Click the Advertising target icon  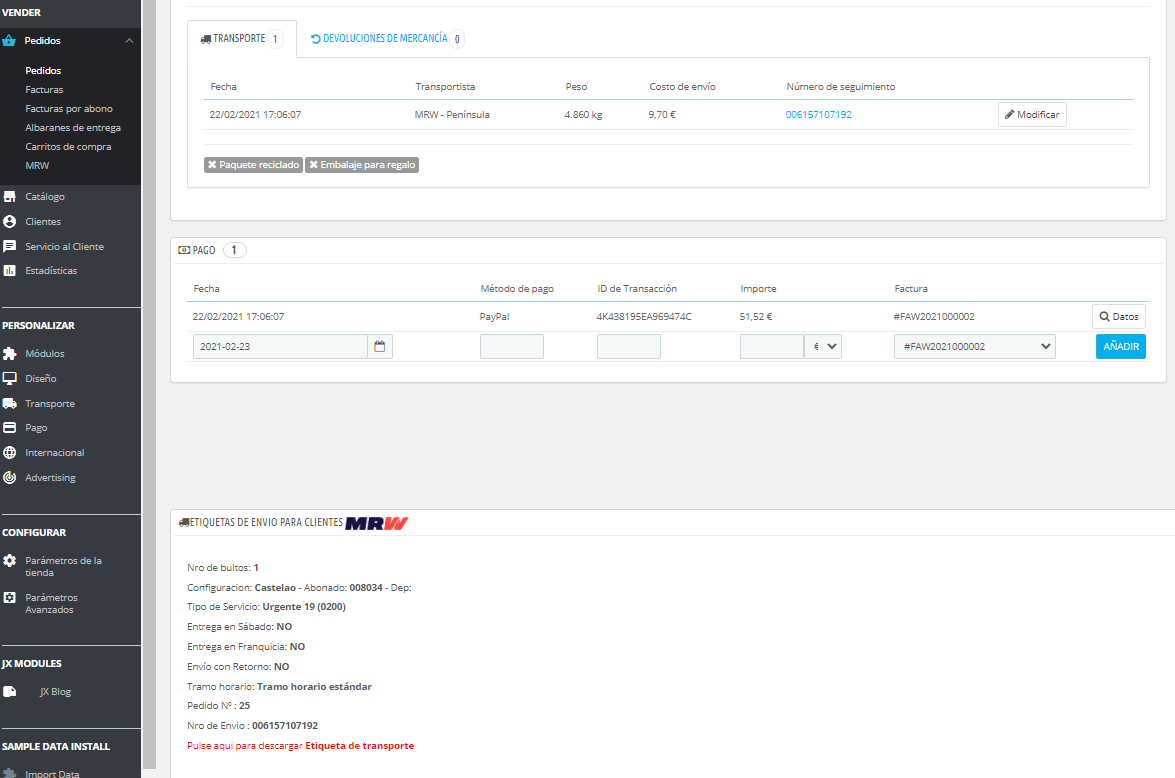[9, 477]
